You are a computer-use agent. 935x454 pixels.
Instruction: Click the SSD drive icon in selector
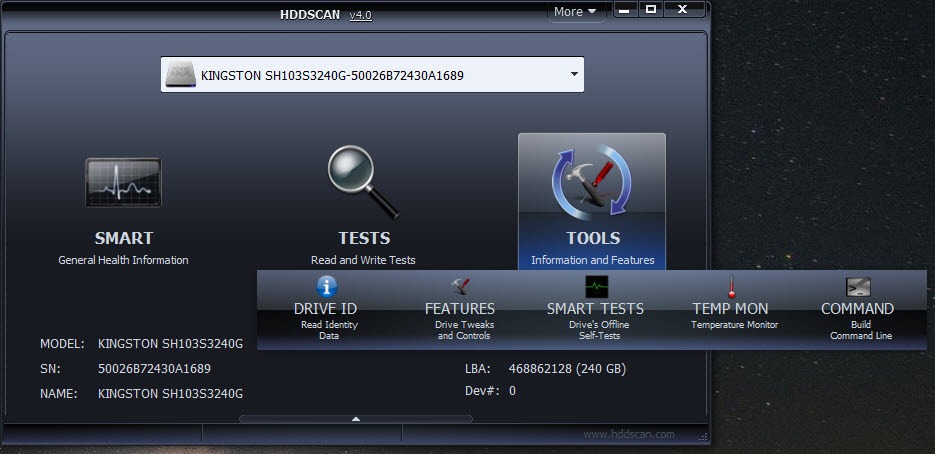181,75
